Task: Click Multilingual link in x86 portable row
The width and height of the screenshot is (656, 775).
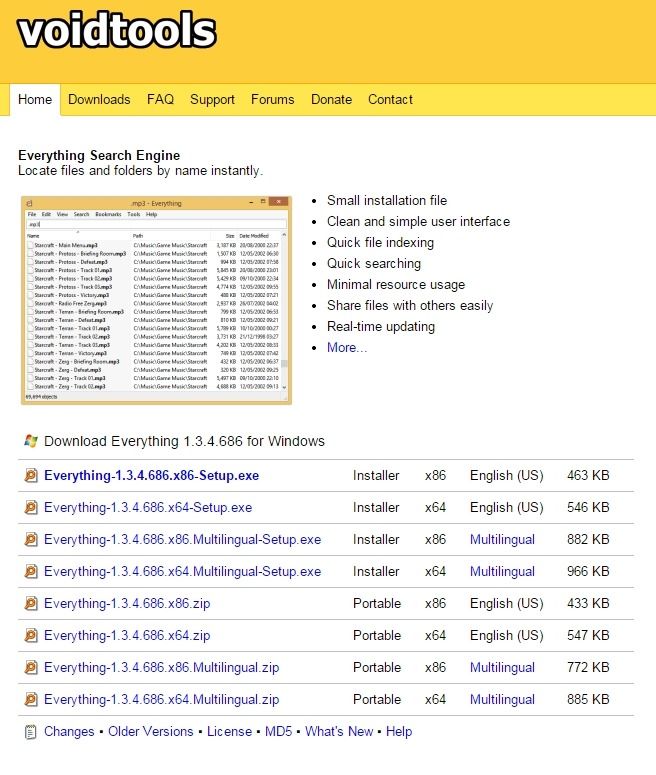Action: tap(502, 668)
